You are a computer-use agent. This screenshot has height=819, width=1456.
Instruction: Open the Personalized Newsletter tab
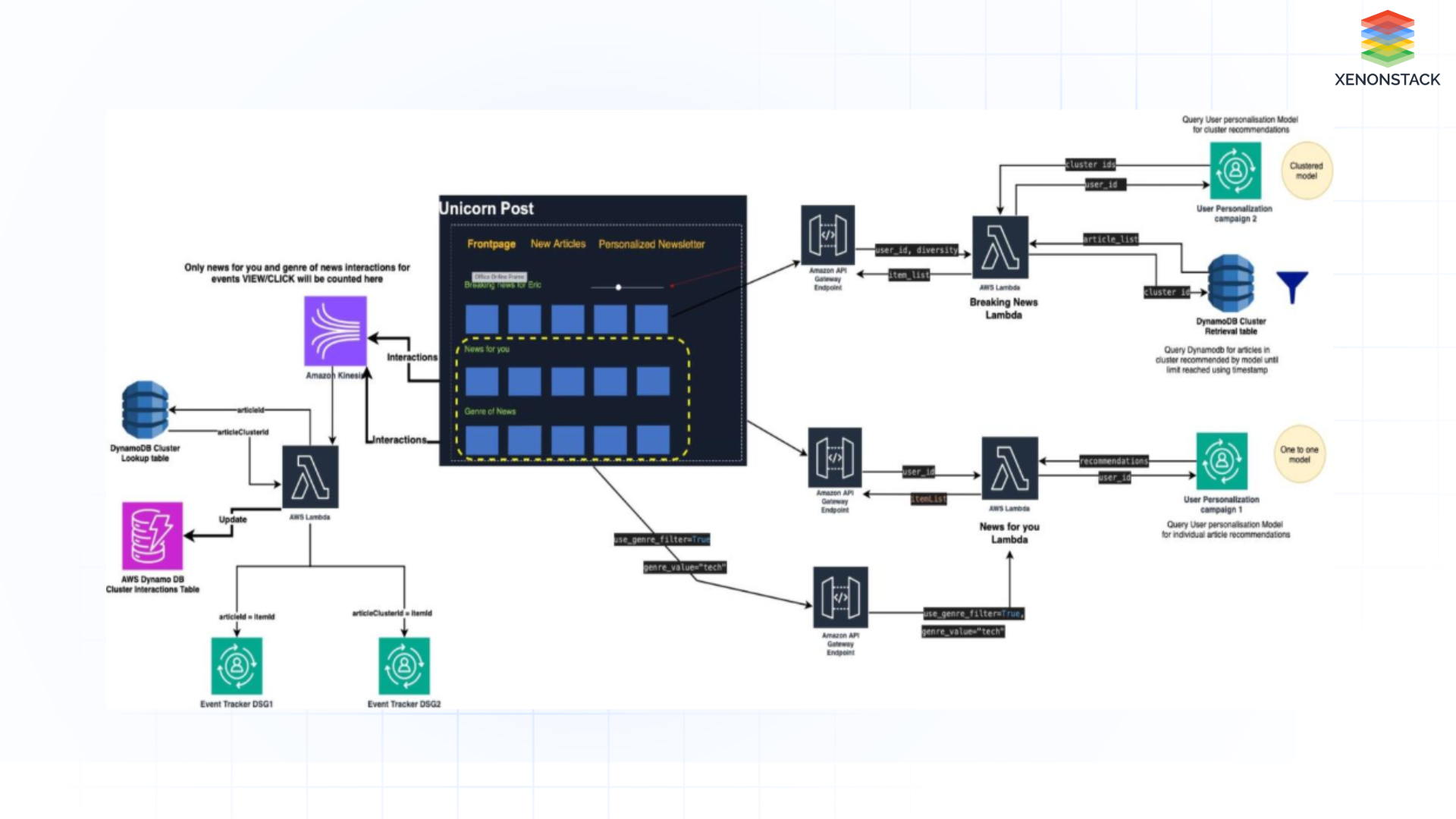tap(651, 244)
